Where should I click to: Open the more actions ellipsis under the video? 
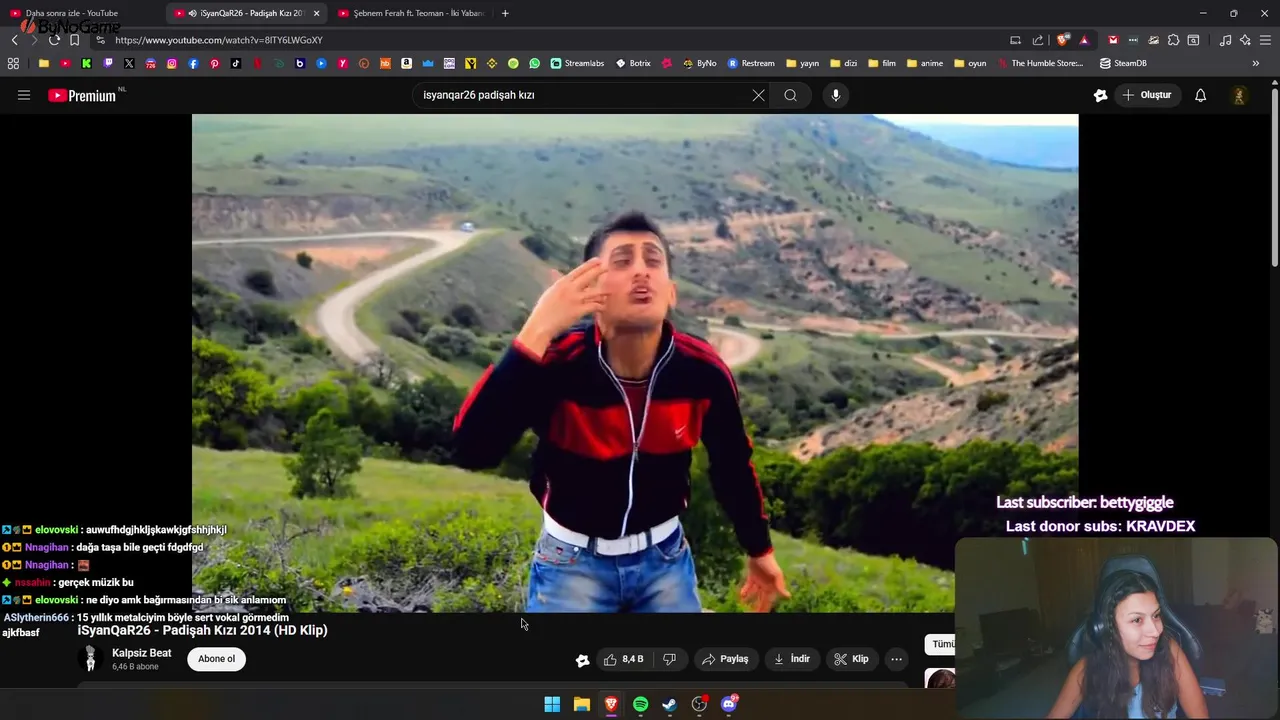(896, 659)
